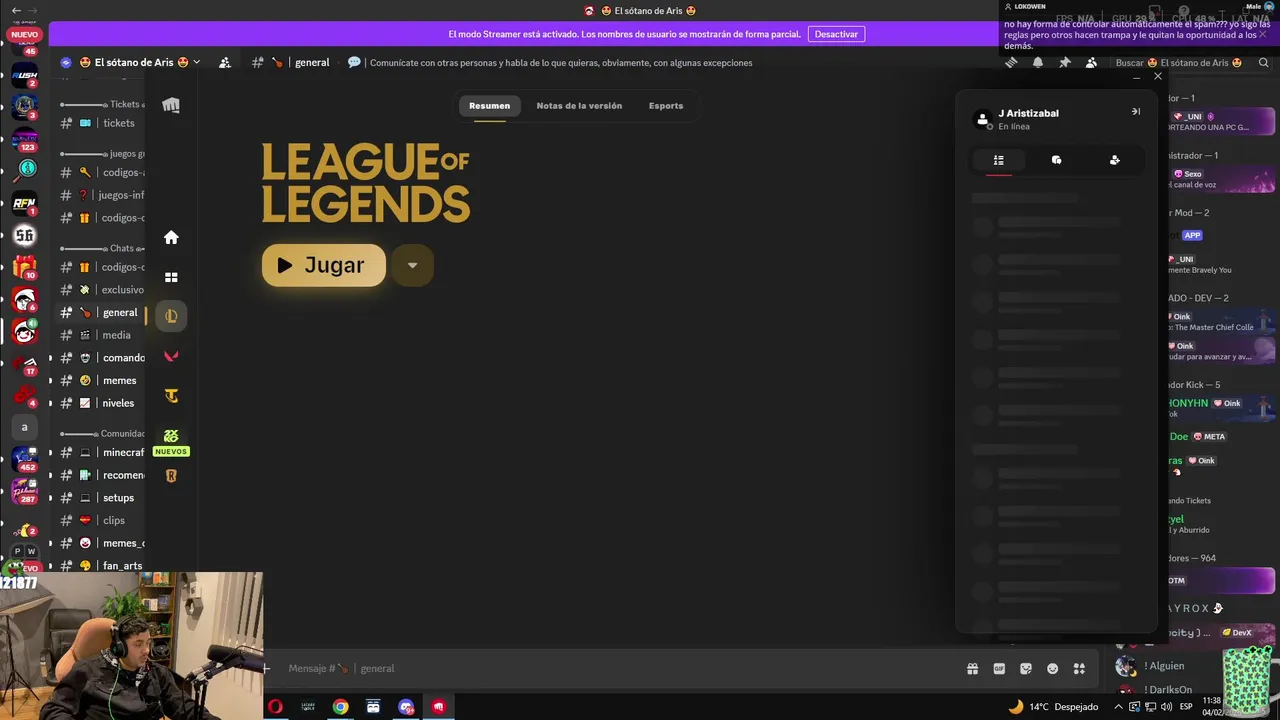1280x720 pixels.
Task: Open the friends list tab in social panel
Action: (x=998, y=160)
